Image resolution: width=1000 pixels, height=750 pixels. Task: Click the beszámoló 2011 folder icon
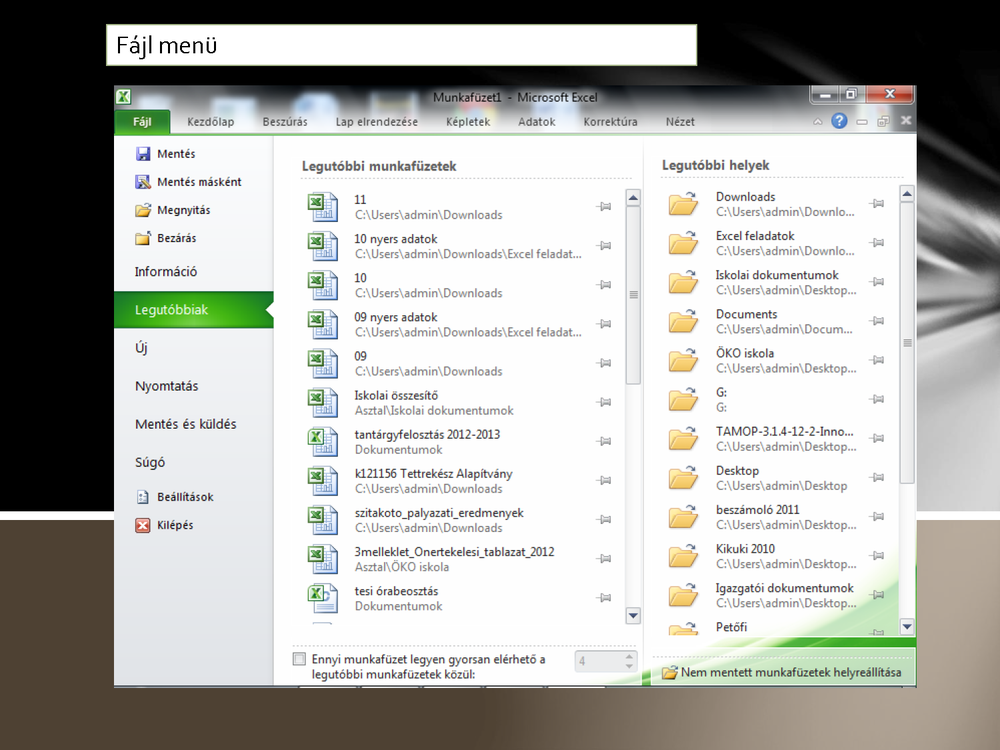(x=683, y=517)
